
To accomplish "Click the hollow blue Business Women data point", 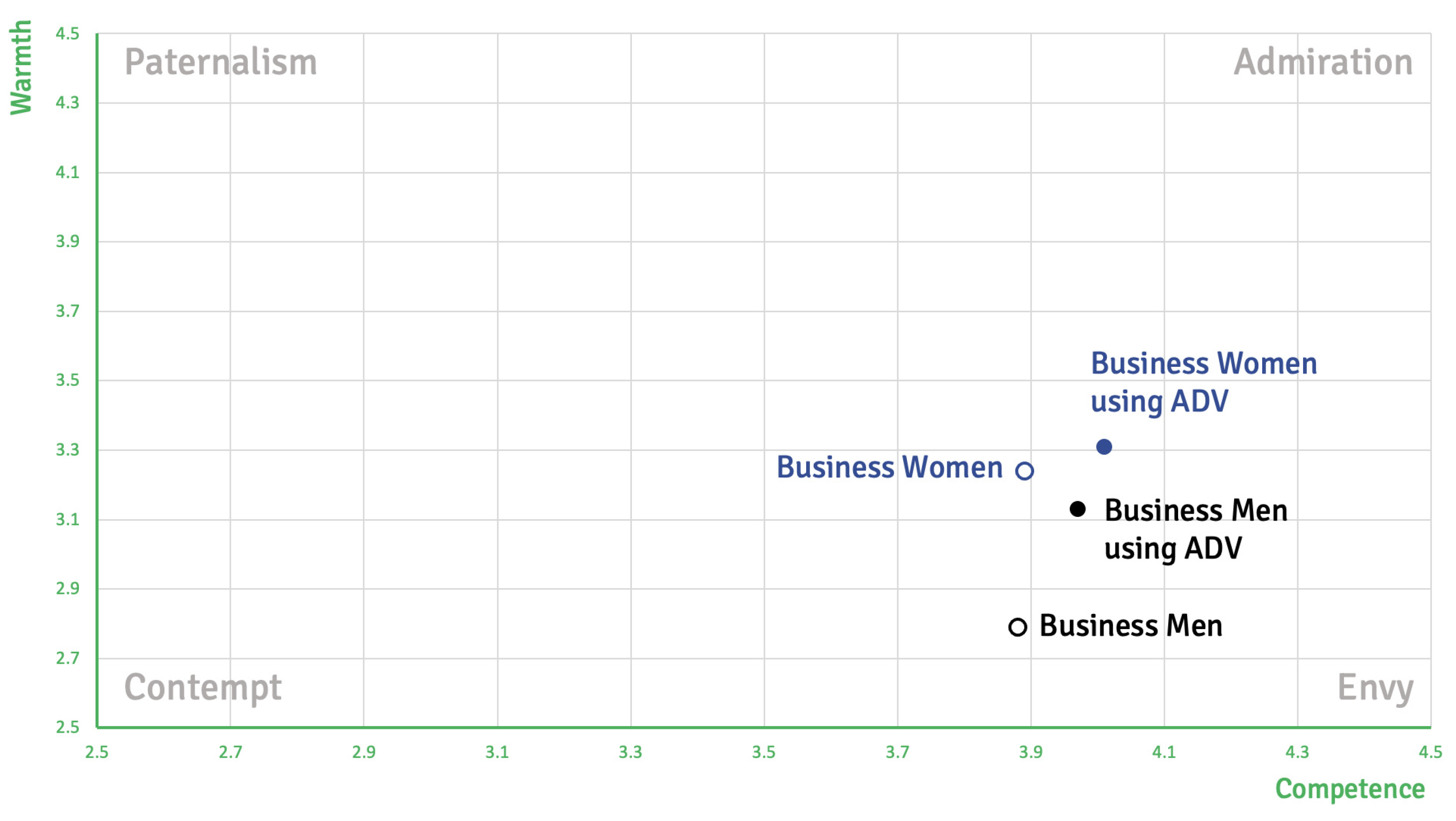I will click(x=1024, y=470).
